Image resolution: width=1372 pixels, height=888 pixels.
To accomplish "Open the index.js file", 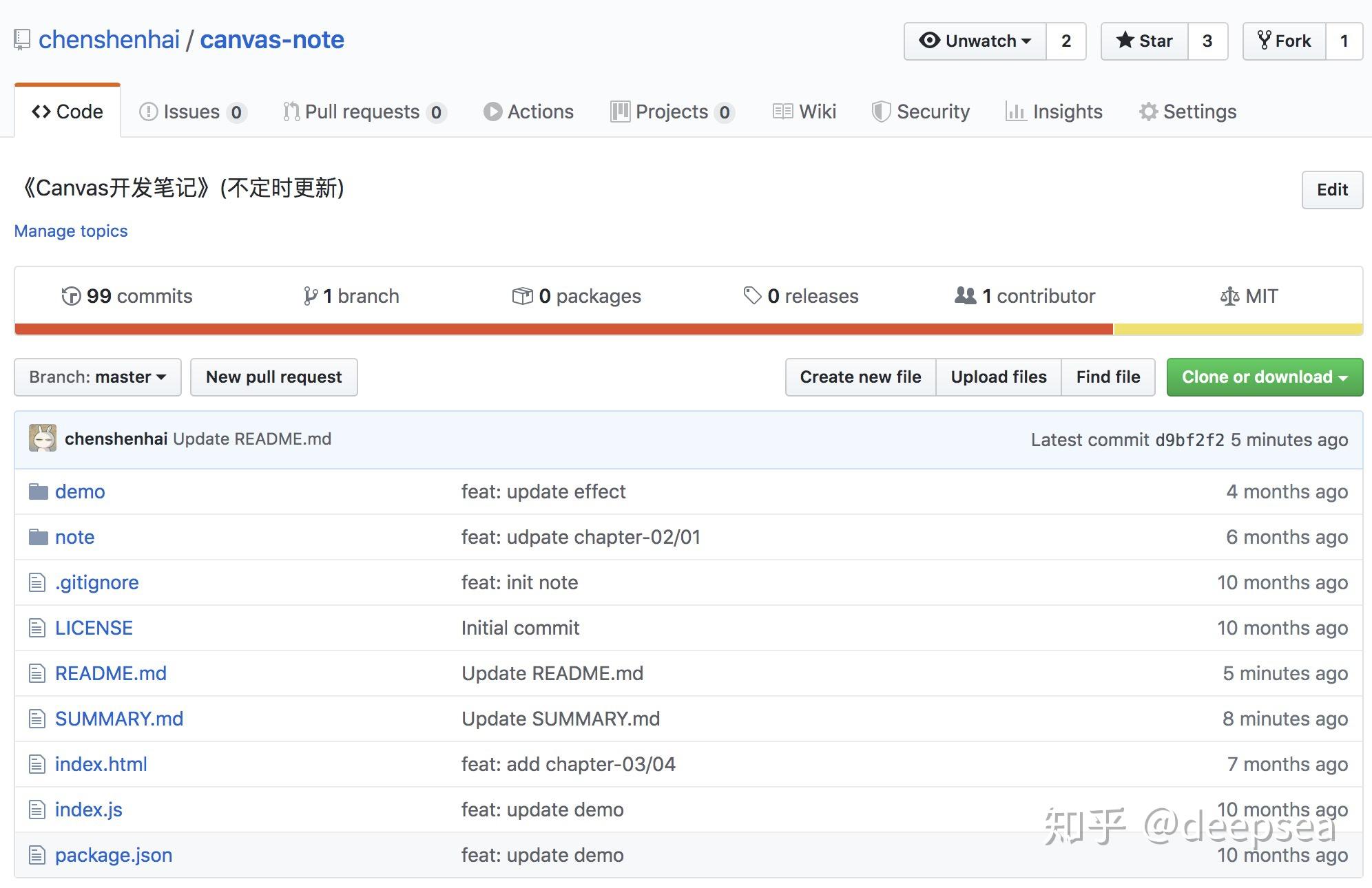I will 89,810.
